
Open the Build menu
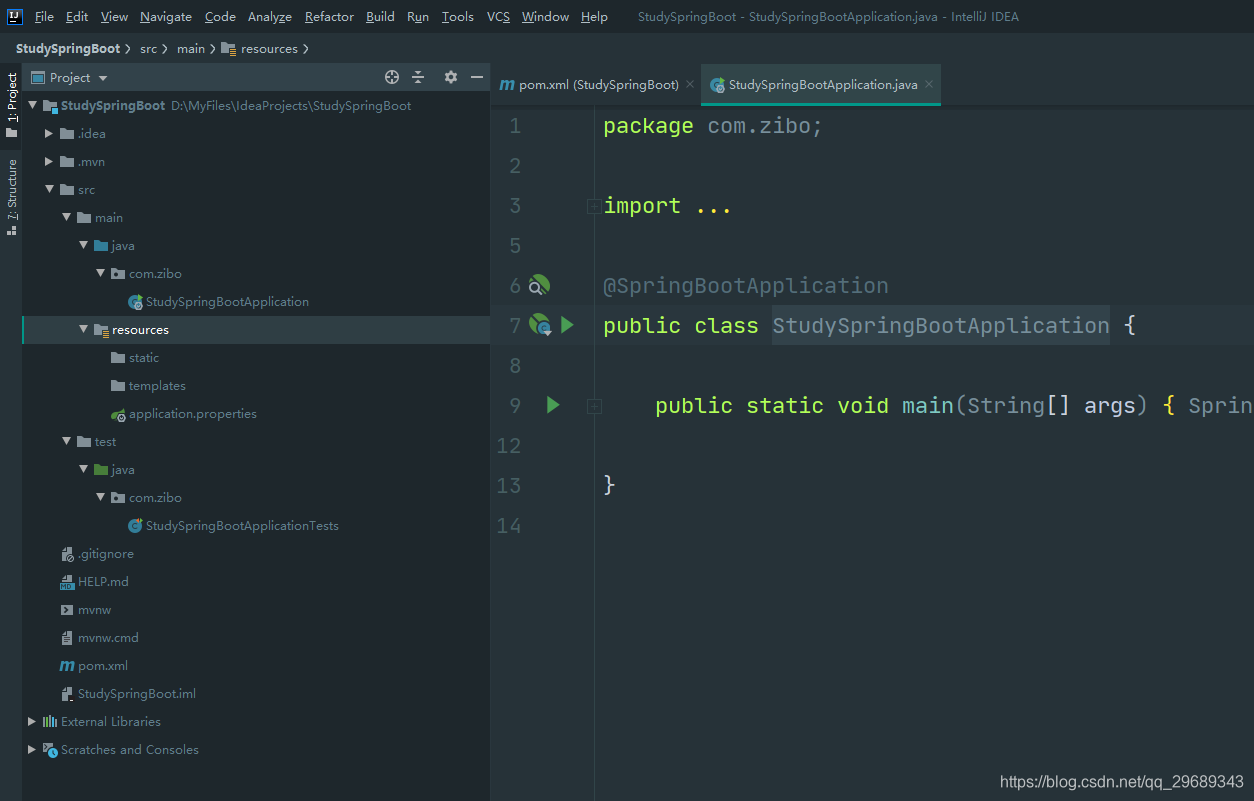pyautogui.click(x=380, y=16)
